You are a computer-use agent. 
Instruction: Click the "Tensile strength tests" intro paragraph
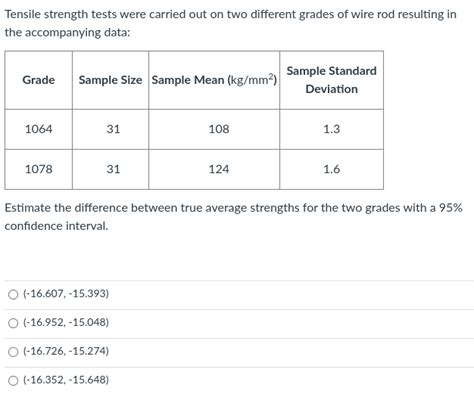coord(230,23)
